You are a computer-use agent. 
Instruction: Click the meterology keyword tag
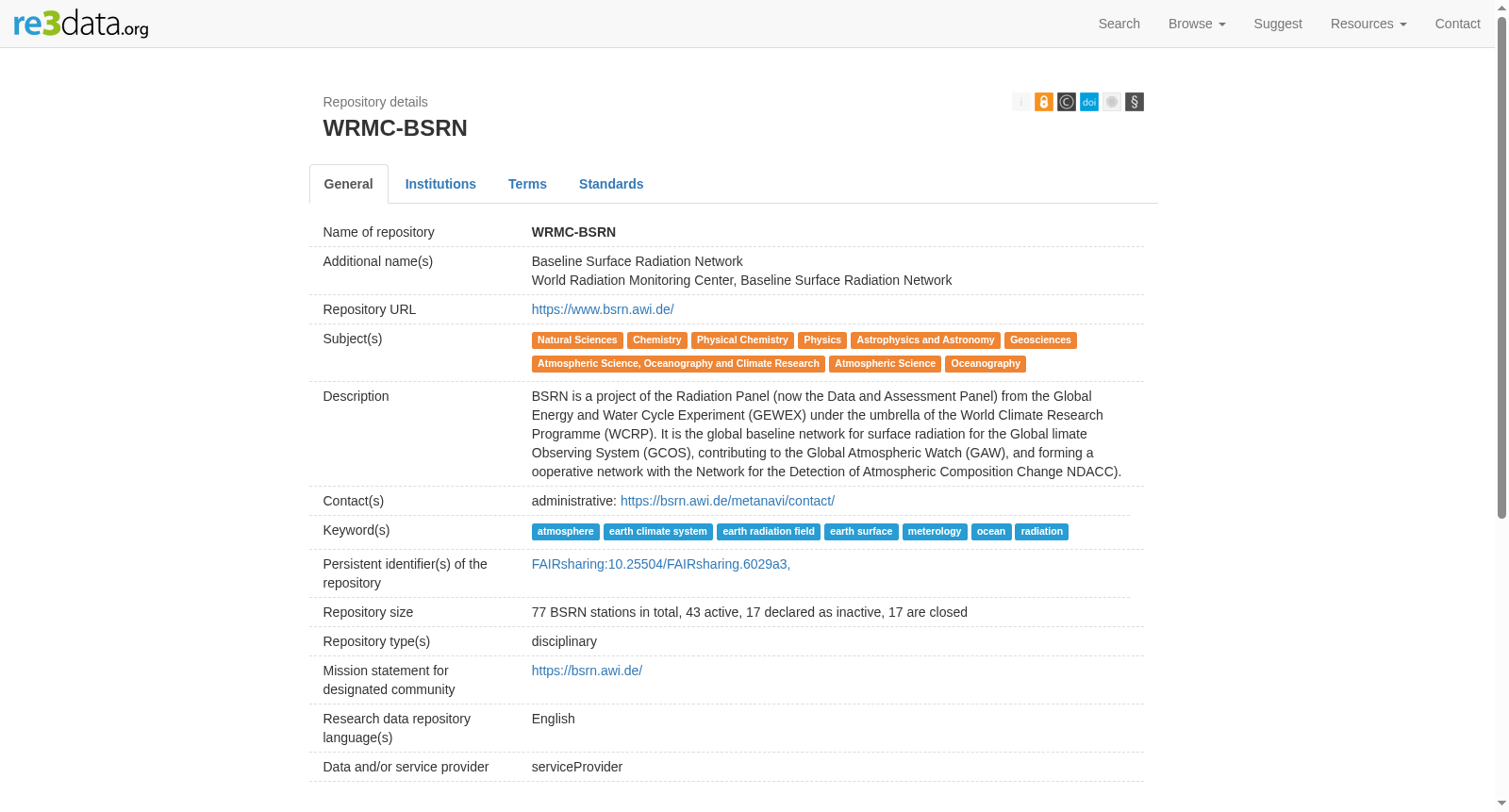(935, 532)
